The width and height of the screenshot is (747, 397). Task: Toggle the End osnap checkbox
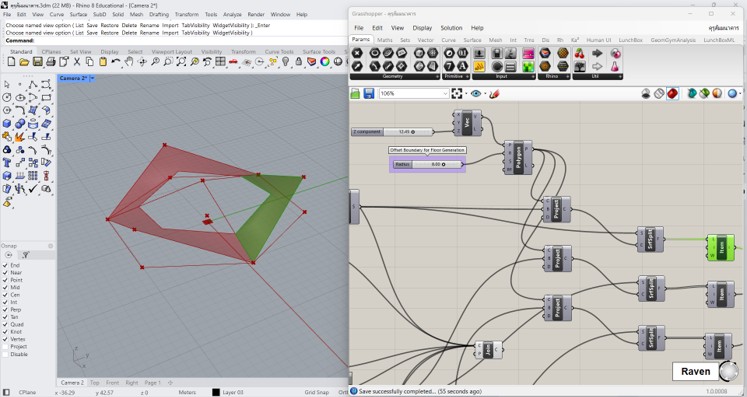pos(5,265)
